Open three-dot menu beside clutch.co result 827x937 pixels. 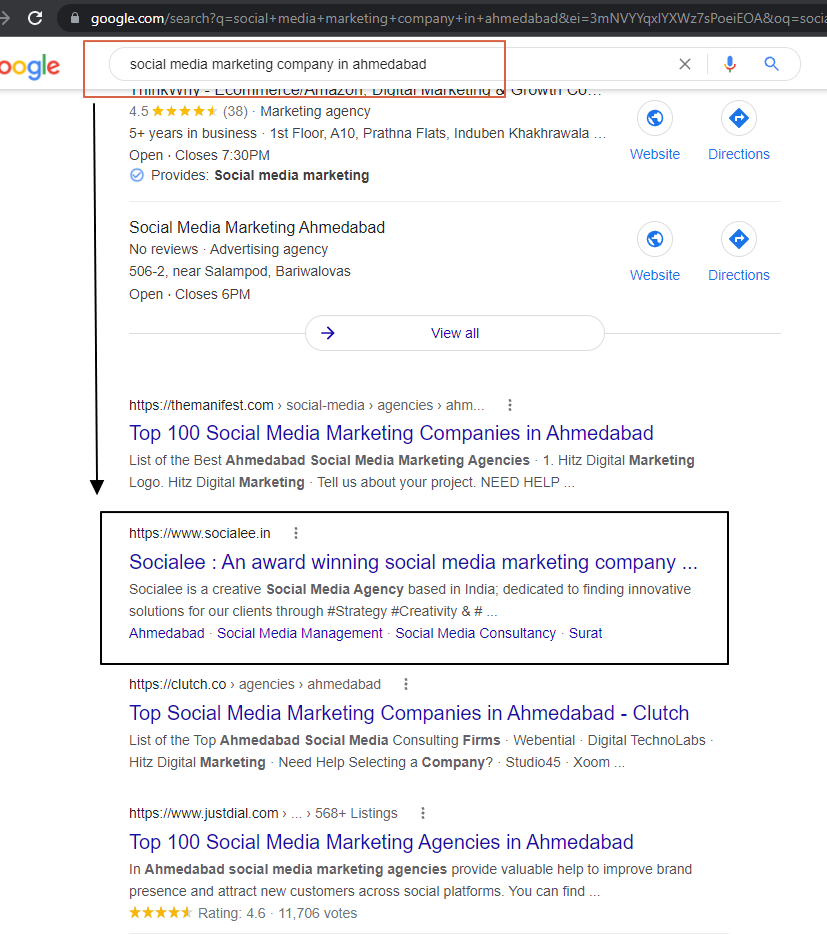(x=406, y=684)
